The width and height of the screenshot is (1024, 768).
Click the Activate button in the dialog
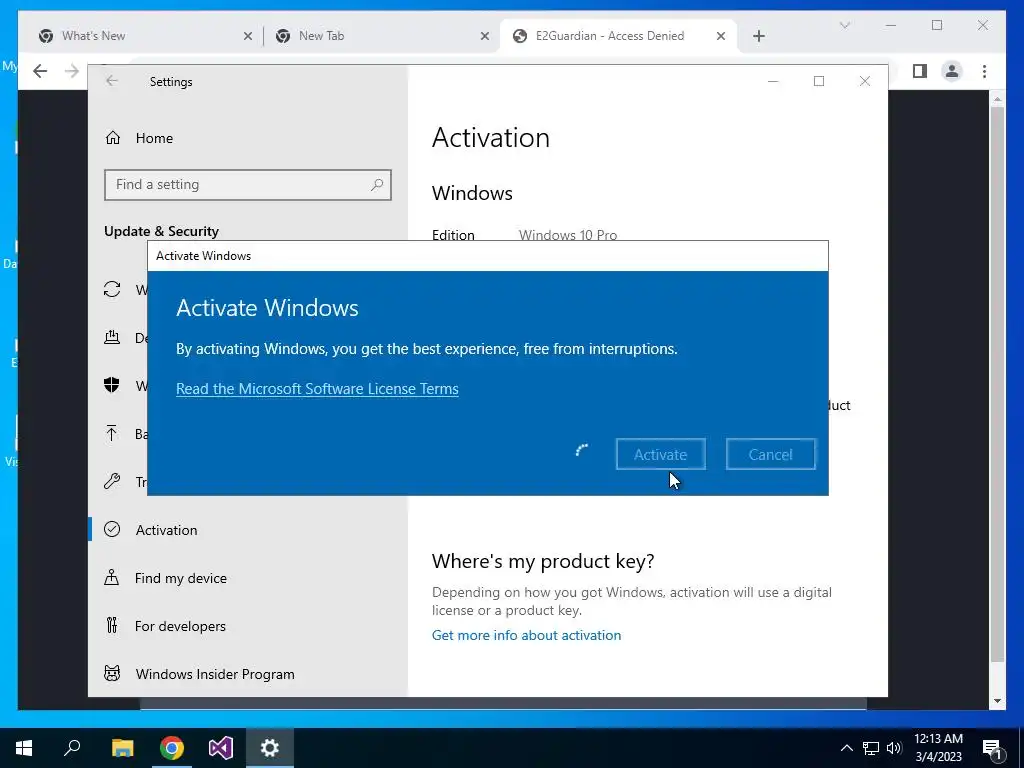pyautogui.click(x=660, y=454)
